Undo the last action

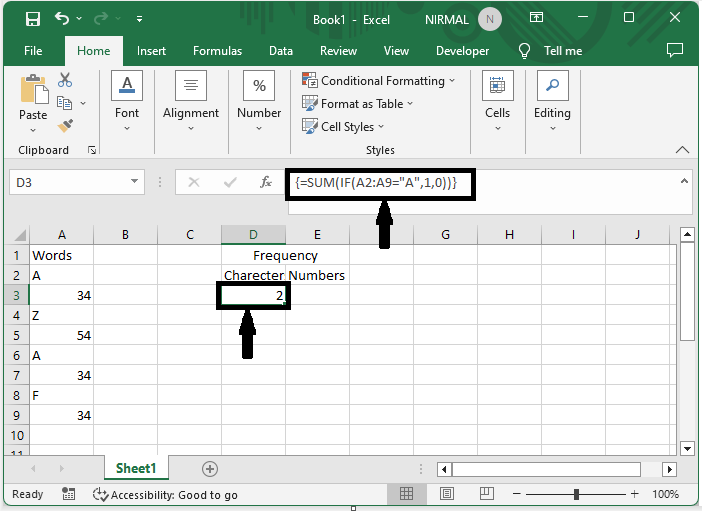62,19
